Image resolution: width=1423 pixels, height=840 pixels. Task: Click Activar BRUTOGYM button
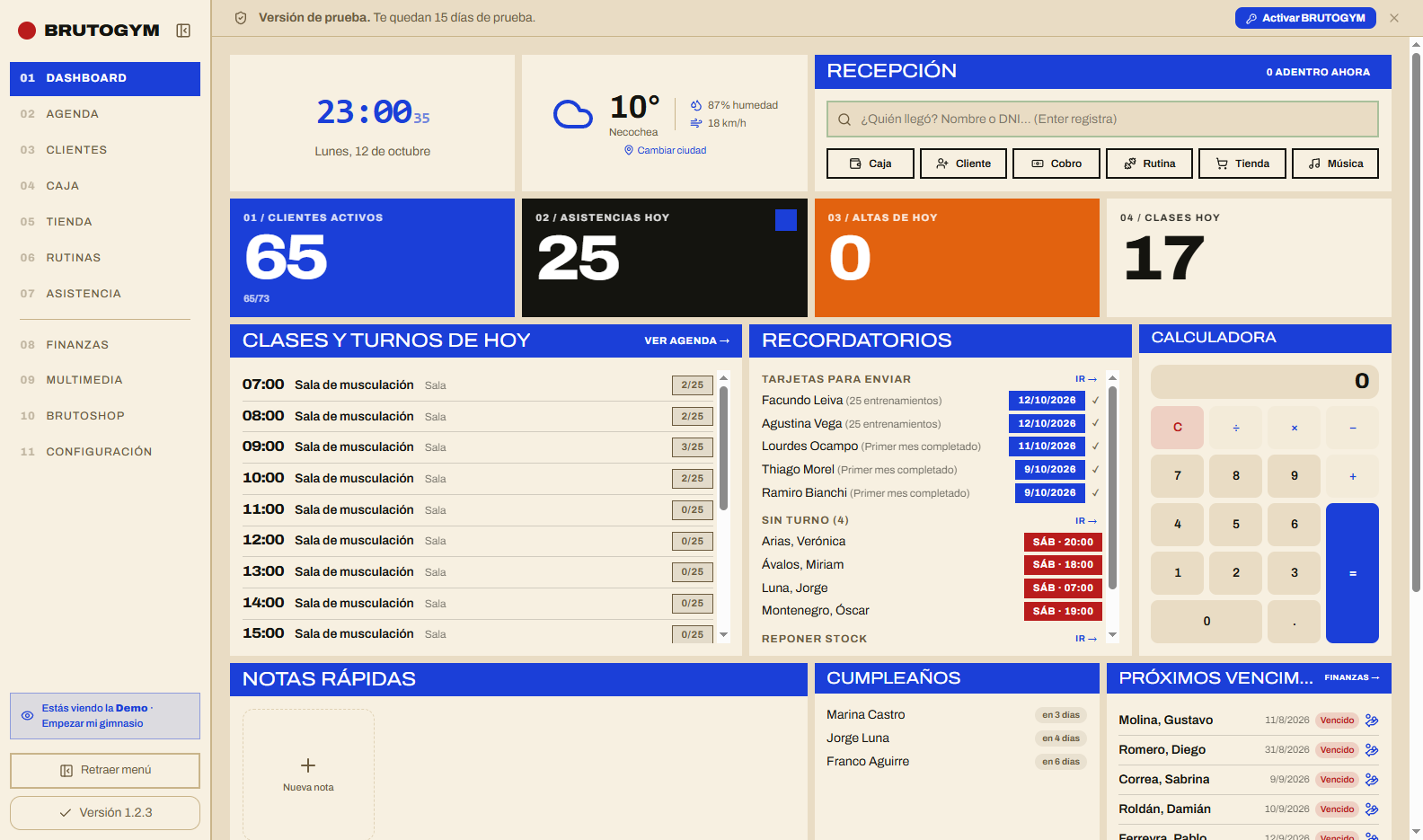click(1305, 18)
